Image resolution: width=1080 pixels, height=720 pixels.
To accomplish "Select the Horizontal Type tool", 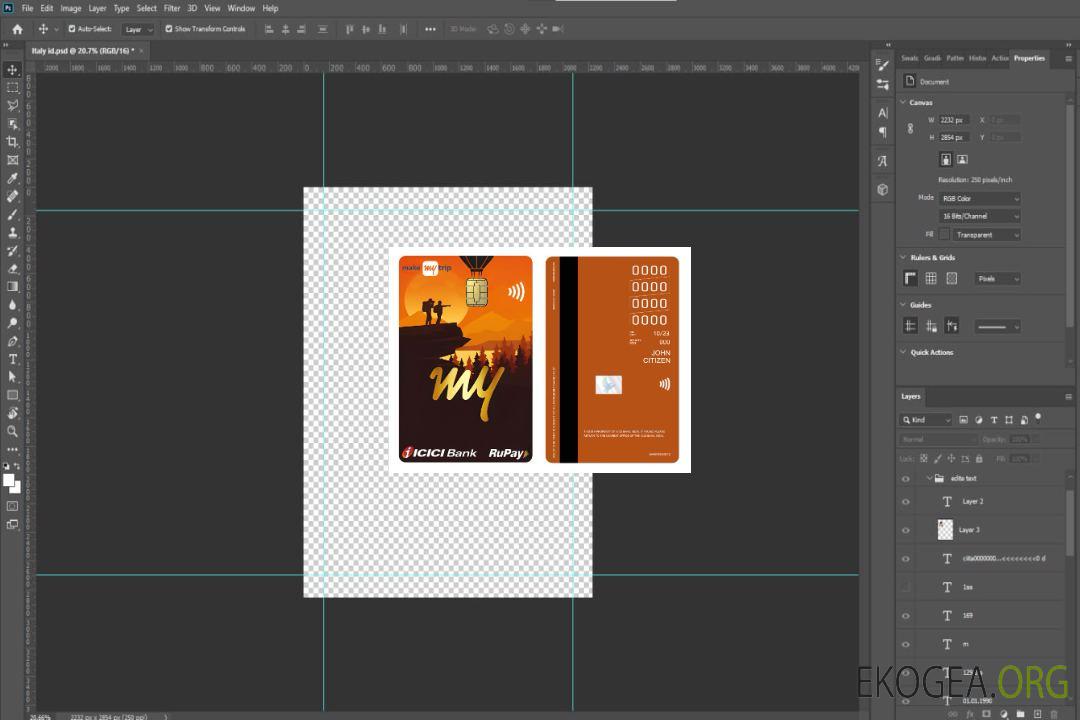I will (x=12, y=359).
